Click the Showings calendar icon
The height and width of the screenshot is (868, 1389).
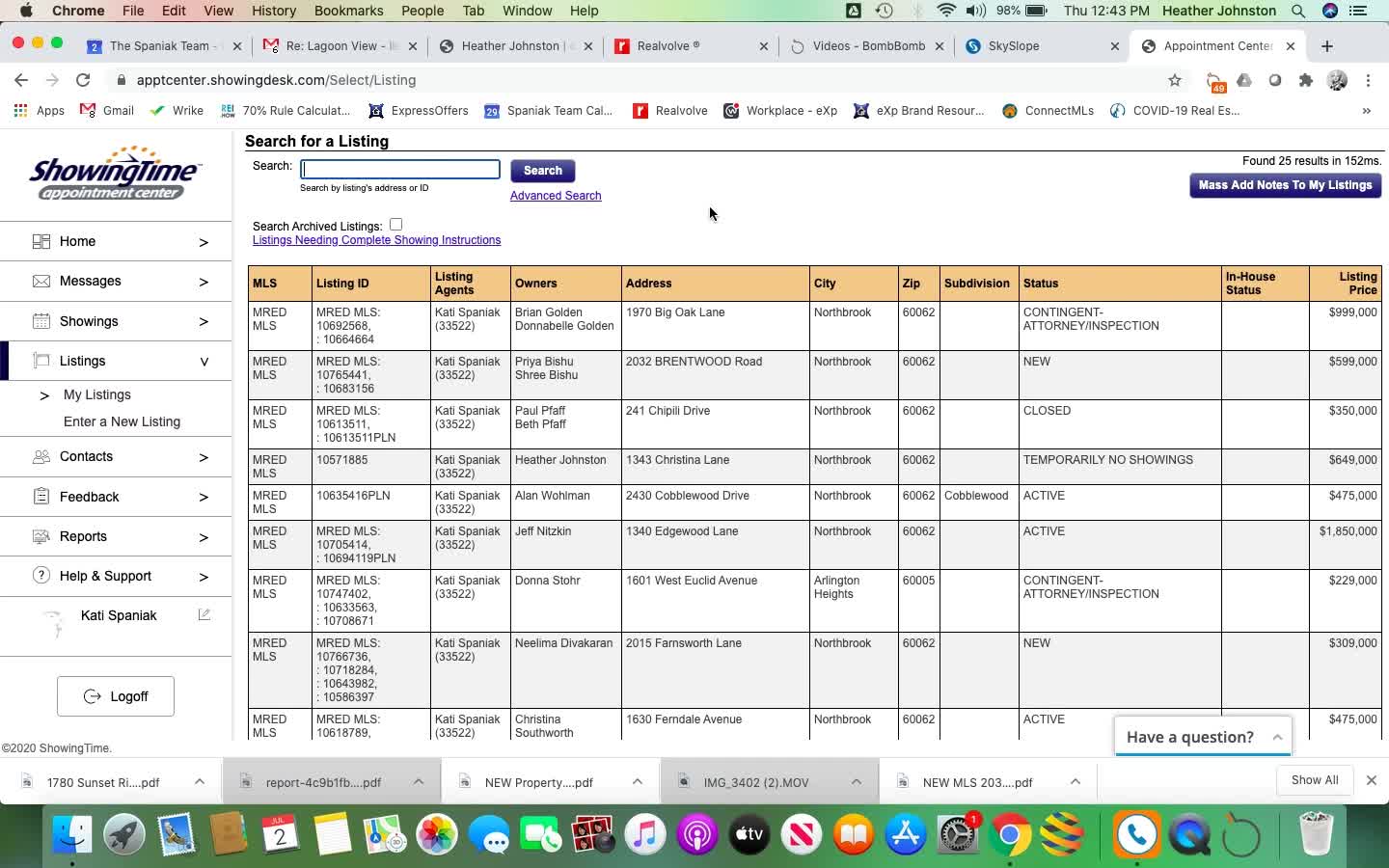[41, 321]
